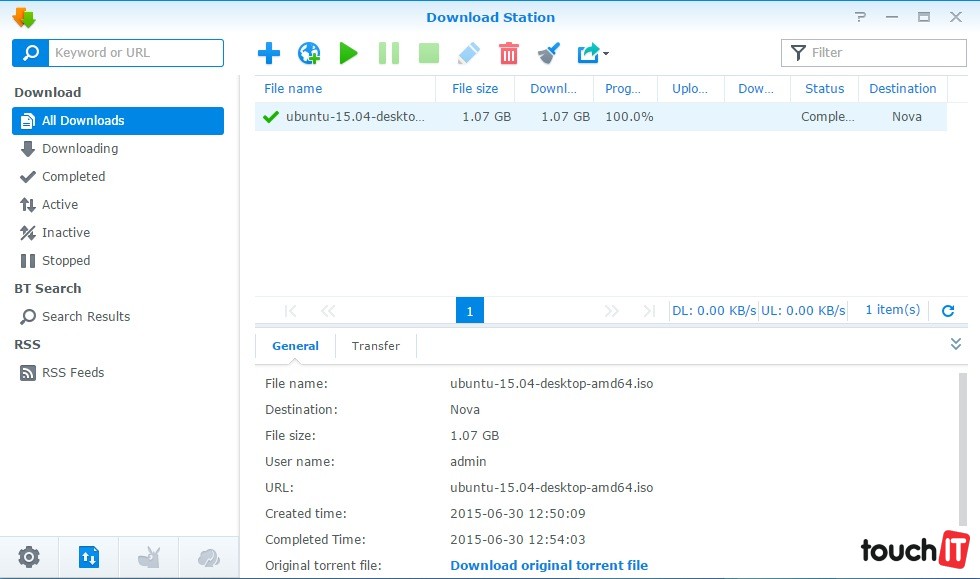Click the Keyword or URL search field
The width and height of the screenshot is (980, 579).
tap(135, 53)
